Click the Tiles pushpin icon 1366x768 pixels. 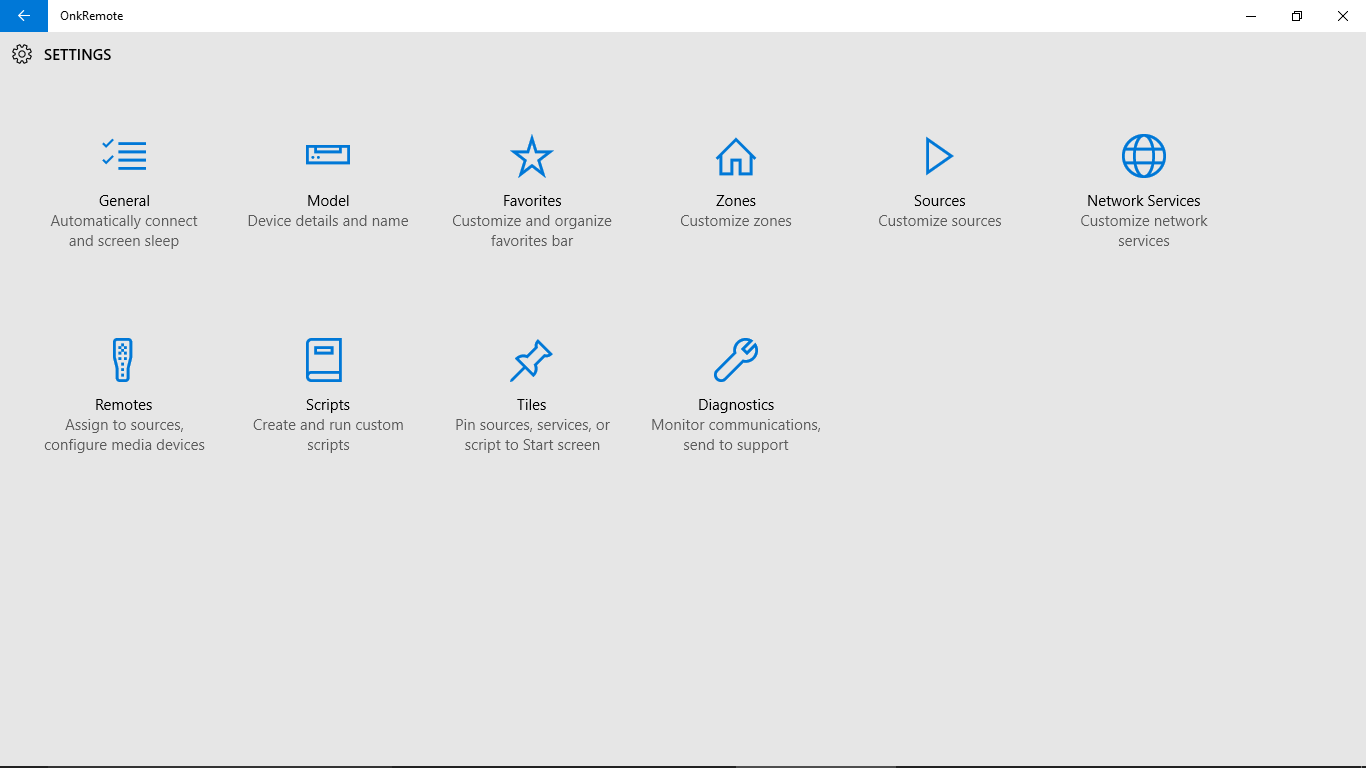tap(531, 360)
